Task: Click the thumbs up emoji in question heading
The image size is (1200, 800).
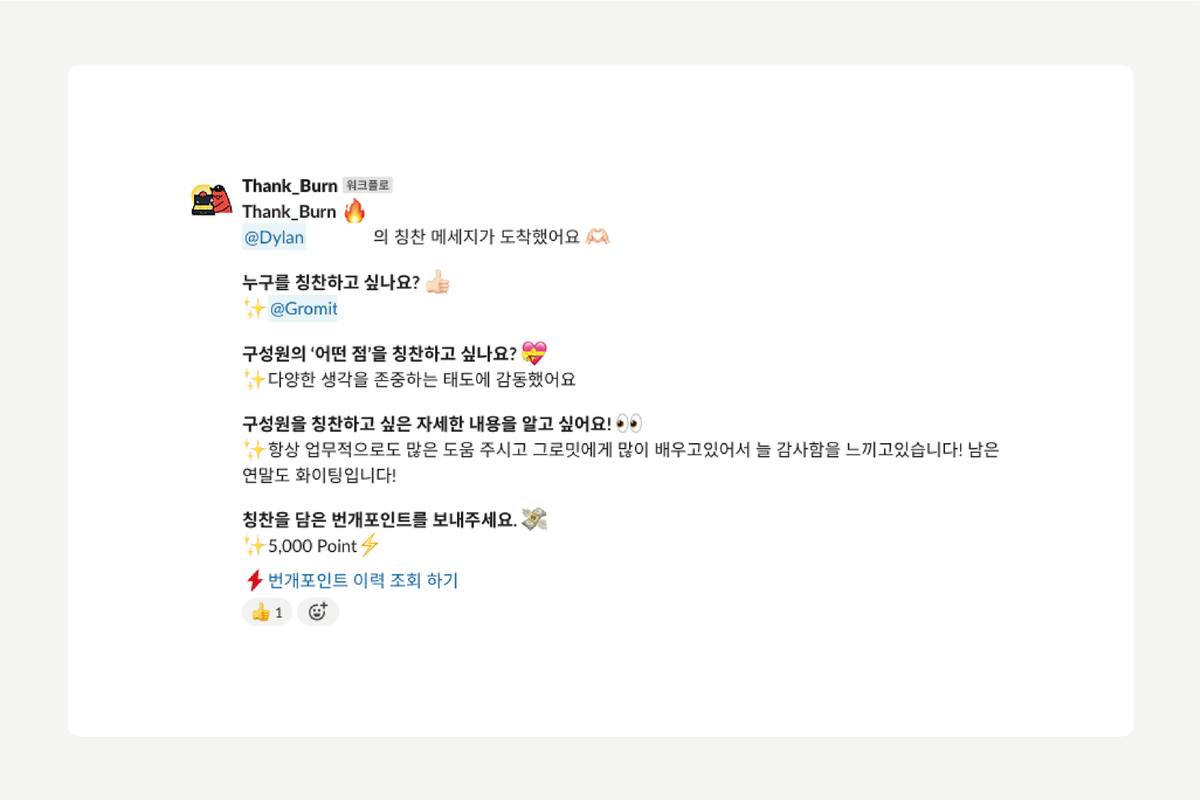Action: click(x=437, y=283)
